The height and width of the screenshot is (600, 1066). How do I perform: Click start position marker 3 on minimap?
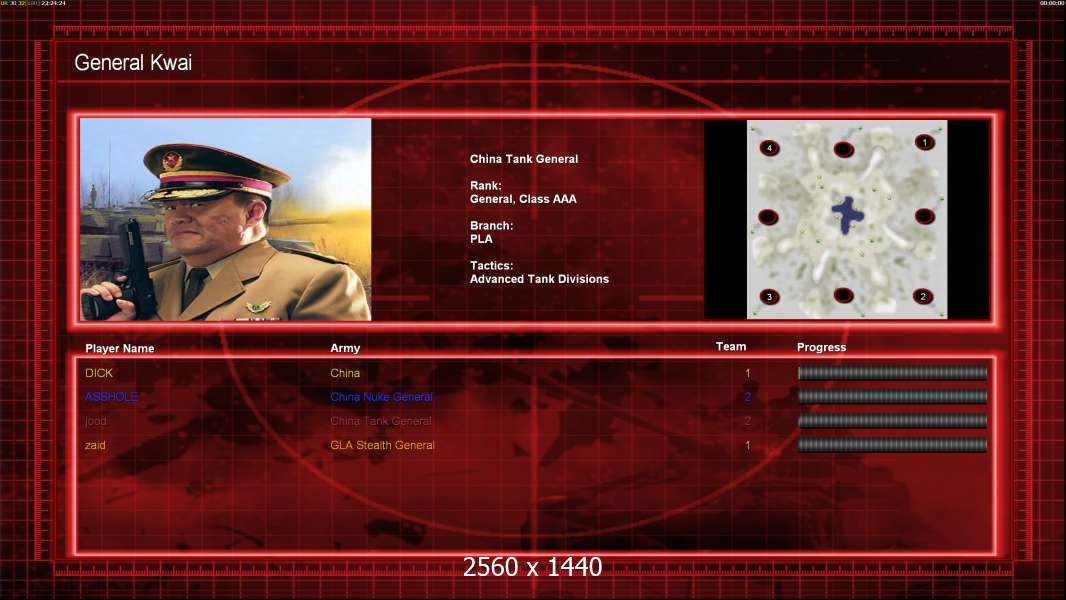pyautogui.click(x=769, y=297)
